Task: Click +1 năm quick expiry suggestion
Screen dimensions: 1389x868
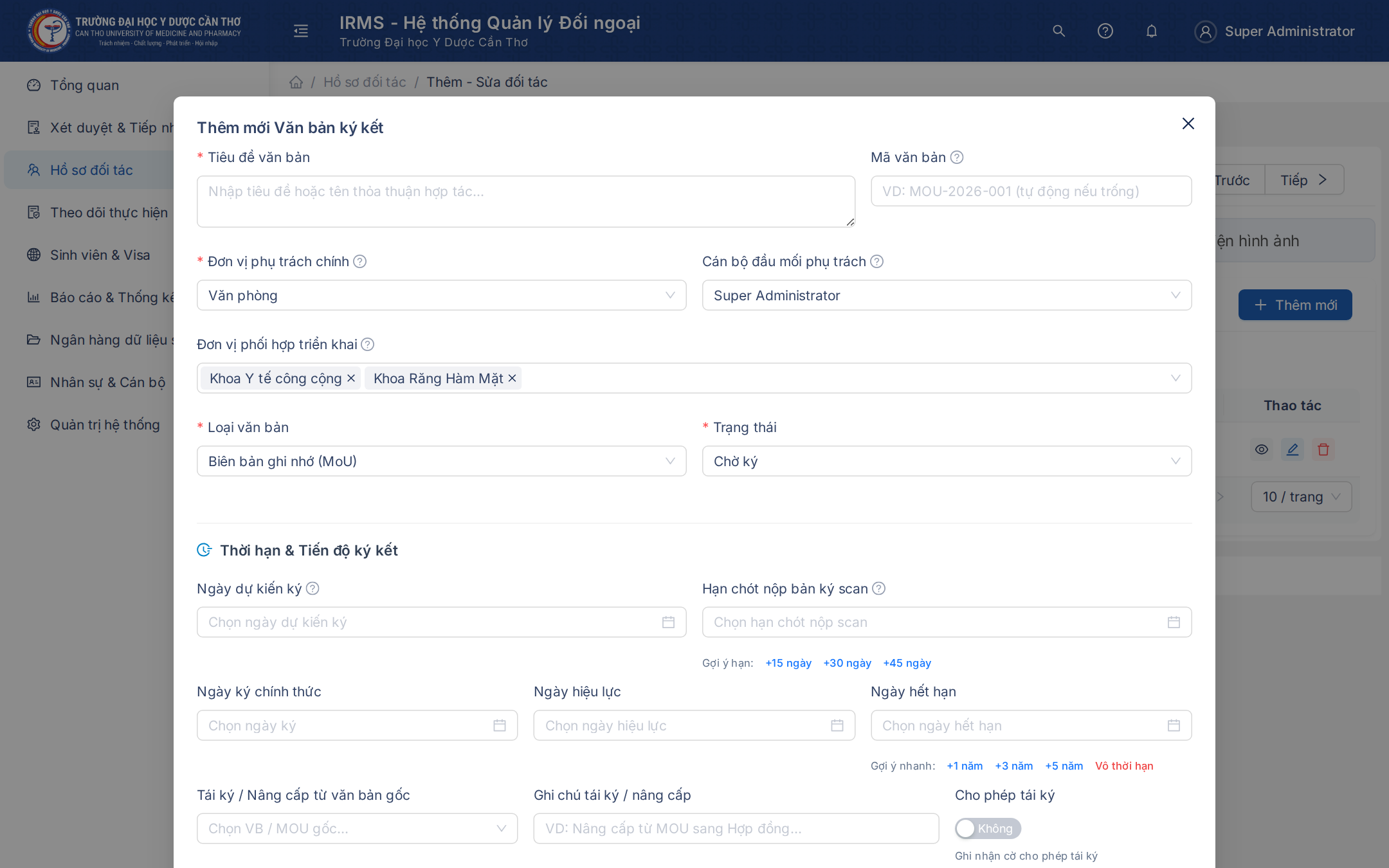Action: click(x=965, y=766)
